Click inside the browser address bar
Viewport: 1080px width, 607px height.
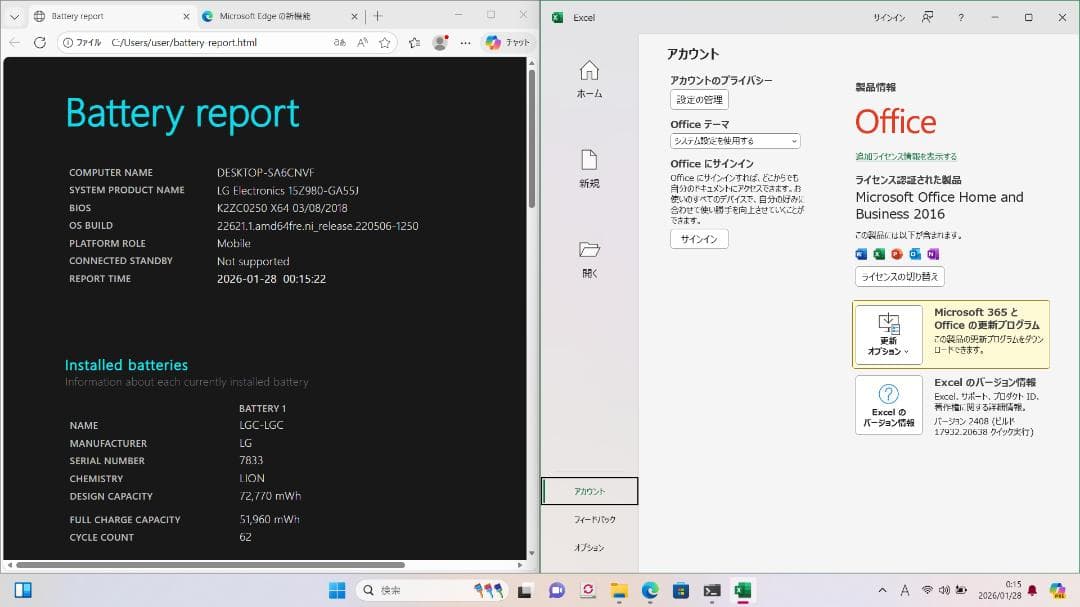coord(200,43)
